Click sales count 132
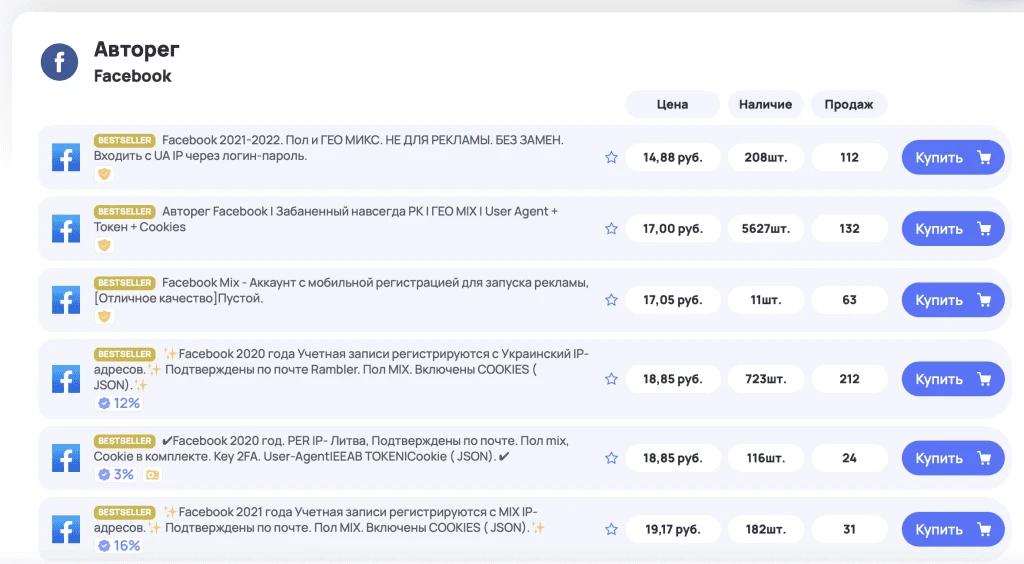The height and width of the screenshot is (564, 1024). 849,228
